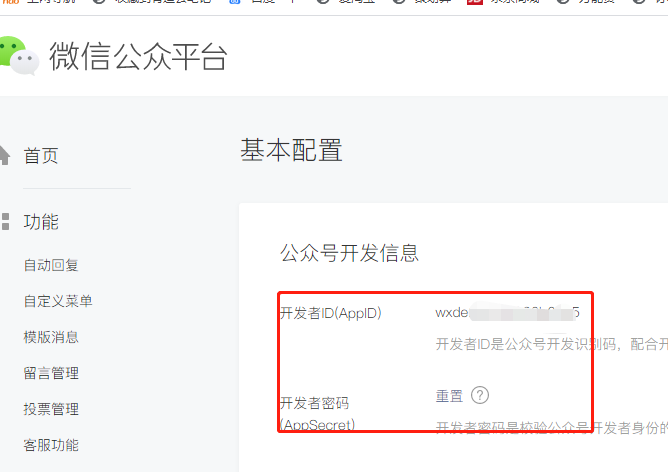Click the 重置 link for AppSecret

coord(449,396)
